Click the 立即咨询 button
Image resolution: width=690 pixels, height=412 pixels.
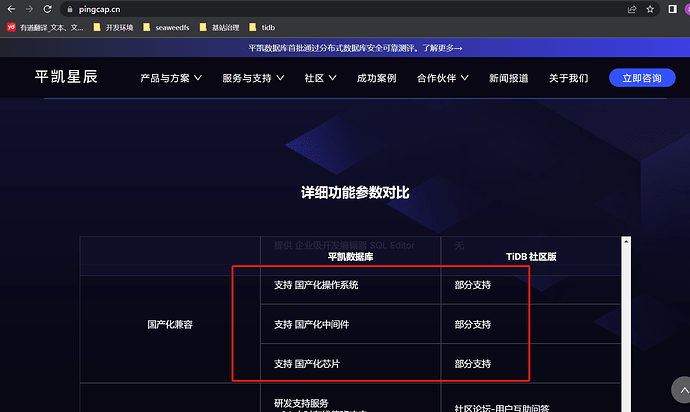[x=642, y=78]
